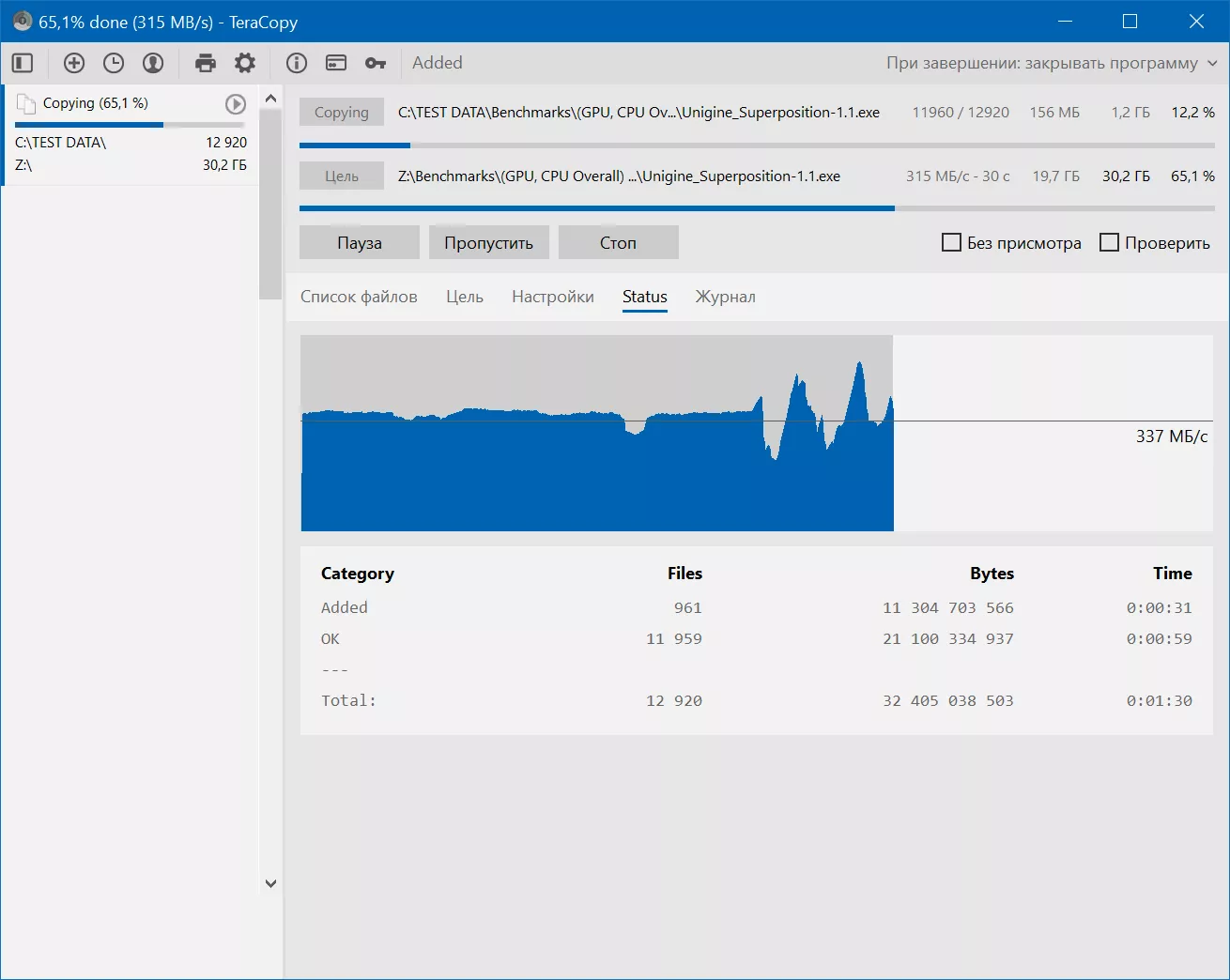Click the Z:\ destination in sidebar
This screenshot has height=980, width=1230.
coord(23,165)
